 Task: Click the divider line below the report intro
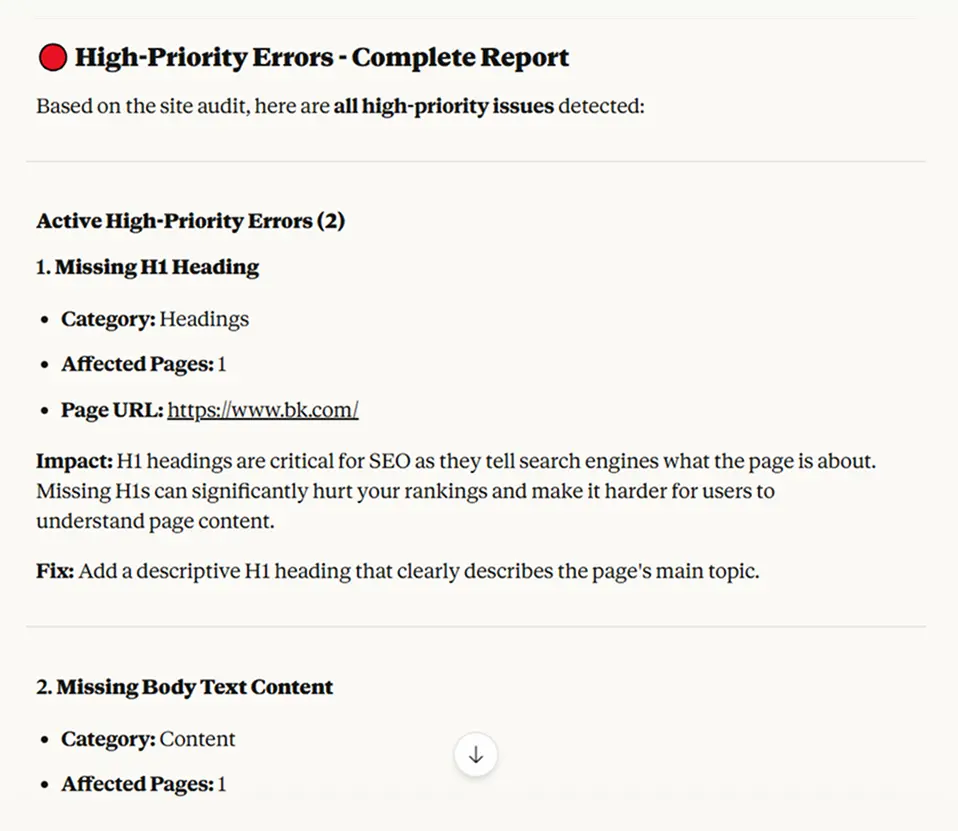(x=476, y=157)
